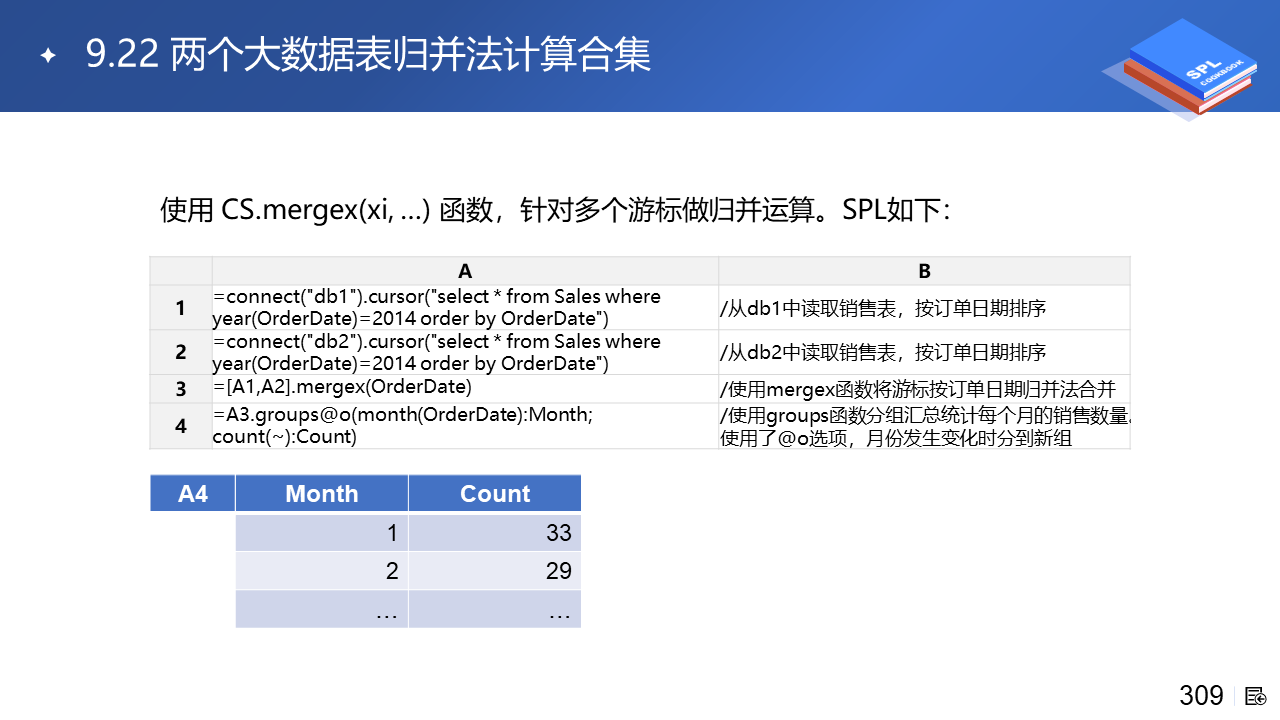Click the sentence introducing the CS.mergex(xi, …) function
This screenshot has height=720, width=1280.
[x=554, y=210]
